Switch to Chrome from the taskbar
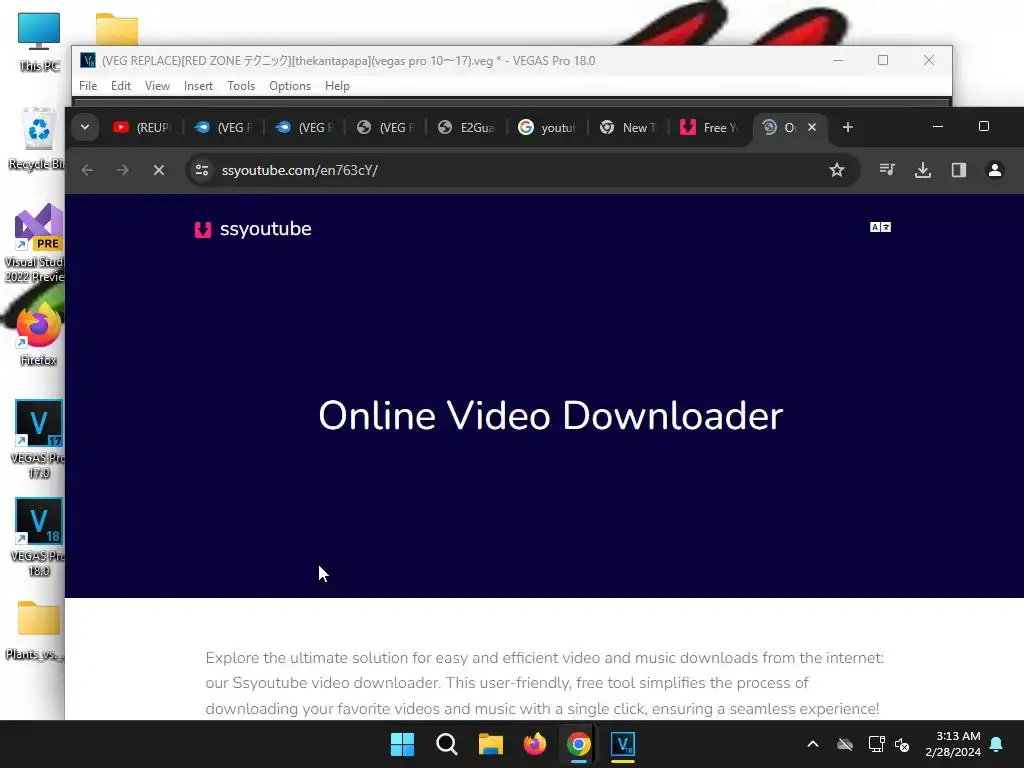The image size is (1024, 768). [579, 744]
